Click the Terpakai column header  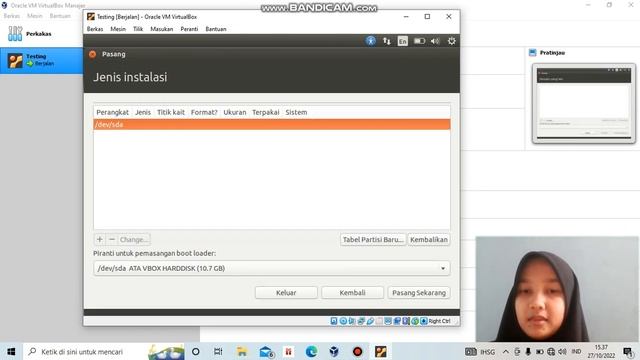point(266,112)
